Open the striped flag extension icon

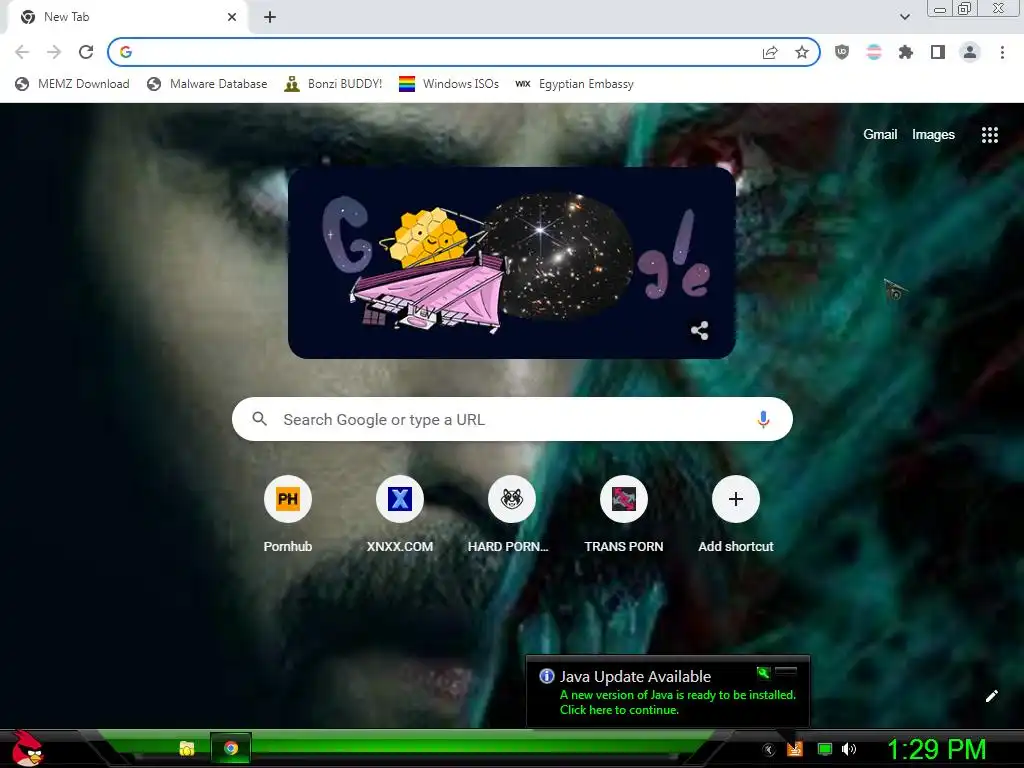coord(874,52)
